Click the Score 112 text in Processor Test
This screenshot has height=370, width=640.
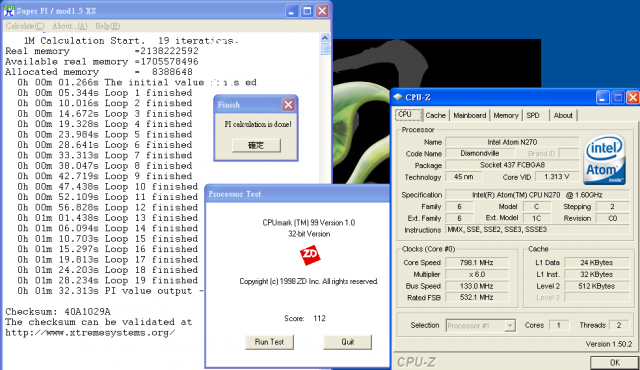pos(305,319)
